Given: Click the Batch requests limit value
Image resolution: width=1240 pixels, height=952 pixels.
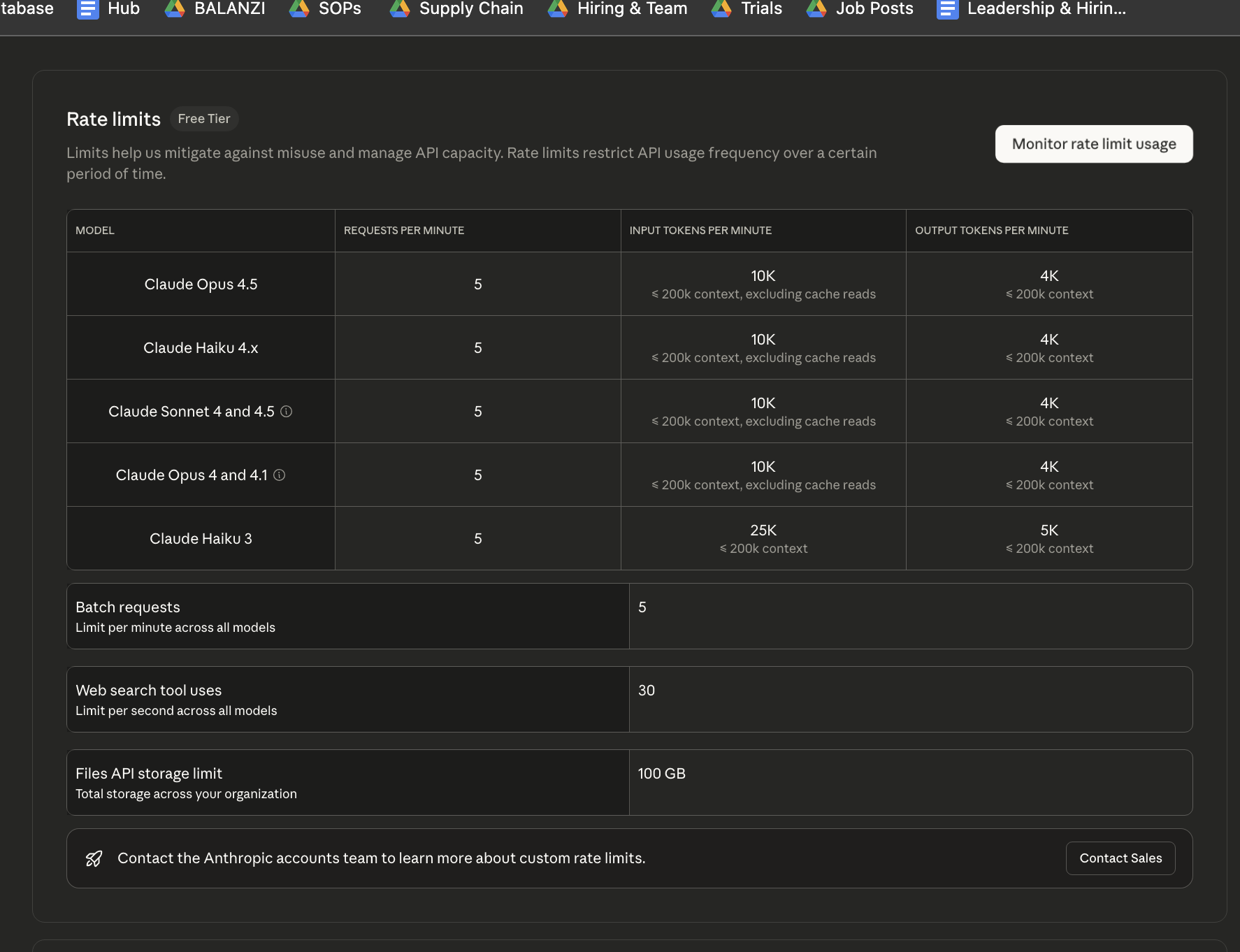Looking at the screenshot, I should [x=642, y=607].
